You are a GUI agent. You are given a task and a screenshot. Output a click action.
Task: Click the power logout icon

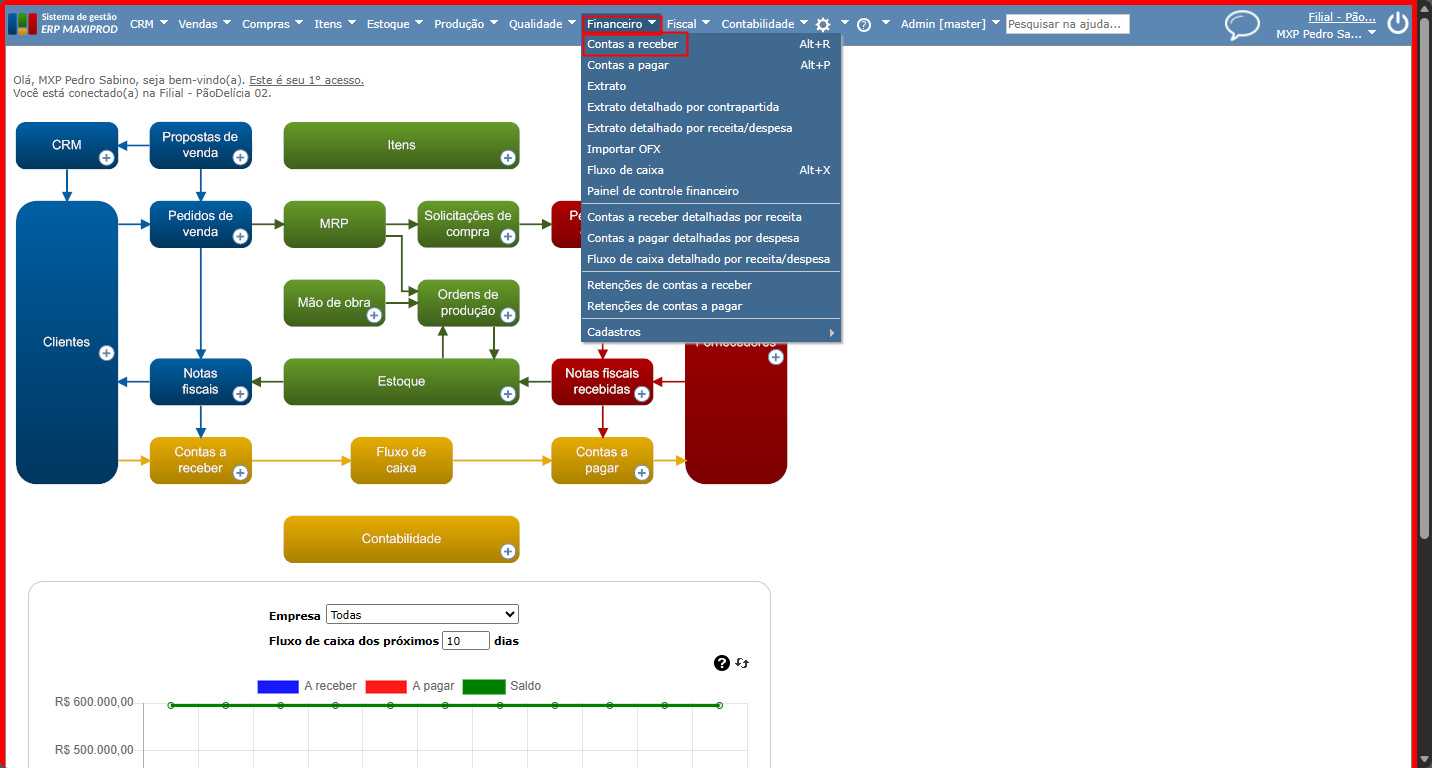pyautogui.click(x=1397, y=24)
